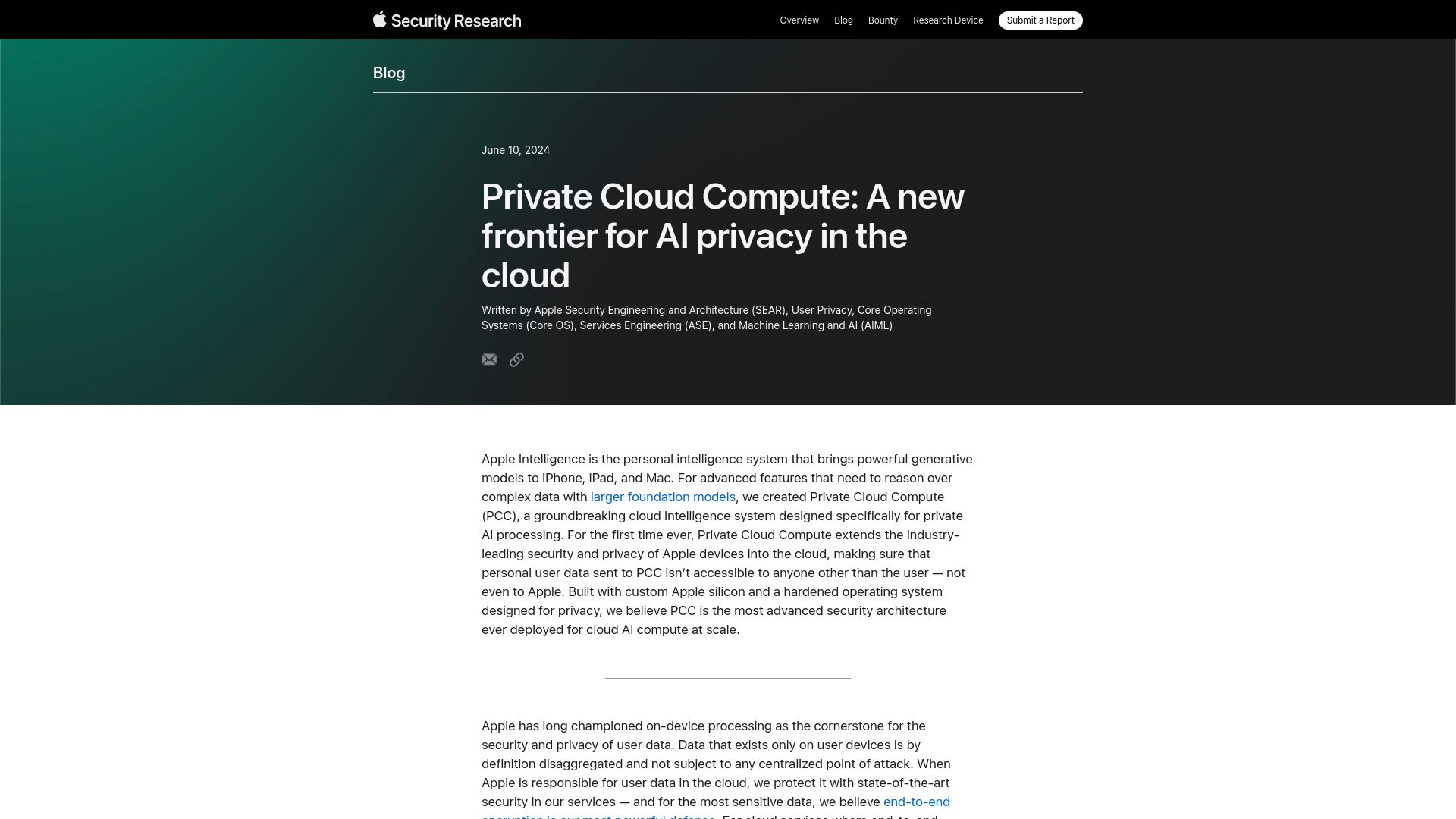
Task: Open the Blog nav item
Action: coord(843,20)
